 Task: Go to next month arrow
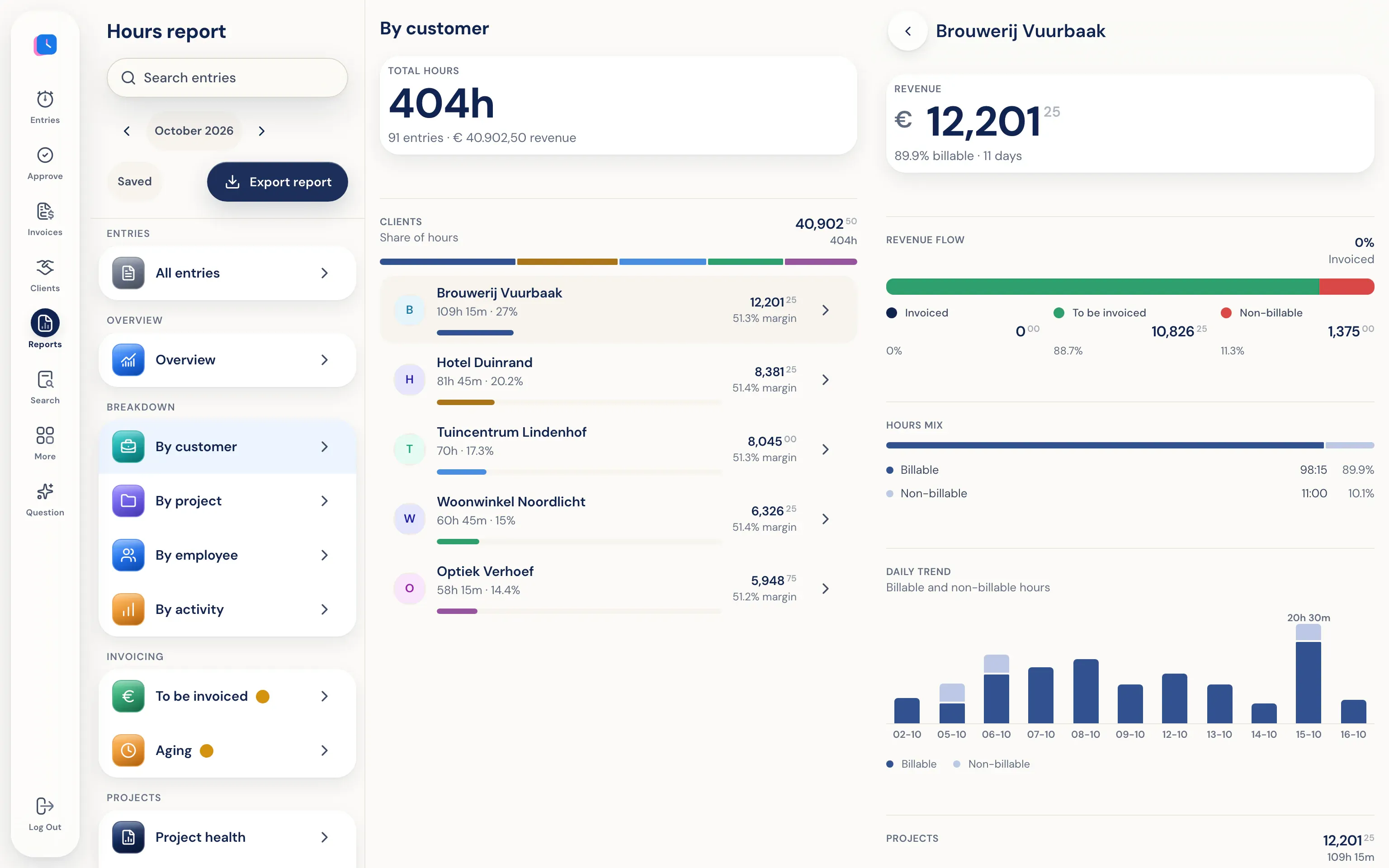click(x=262, y=131)
